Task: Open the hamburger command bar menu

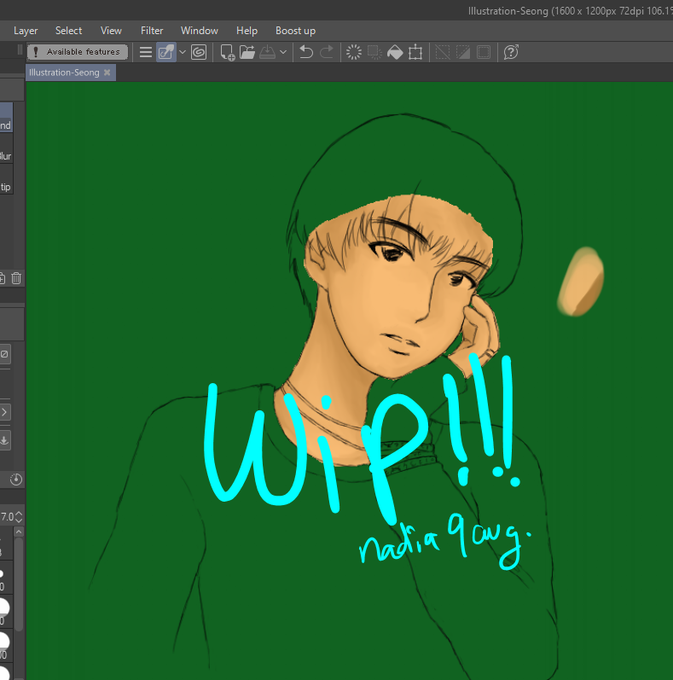Action: click(x=146, y=52)
